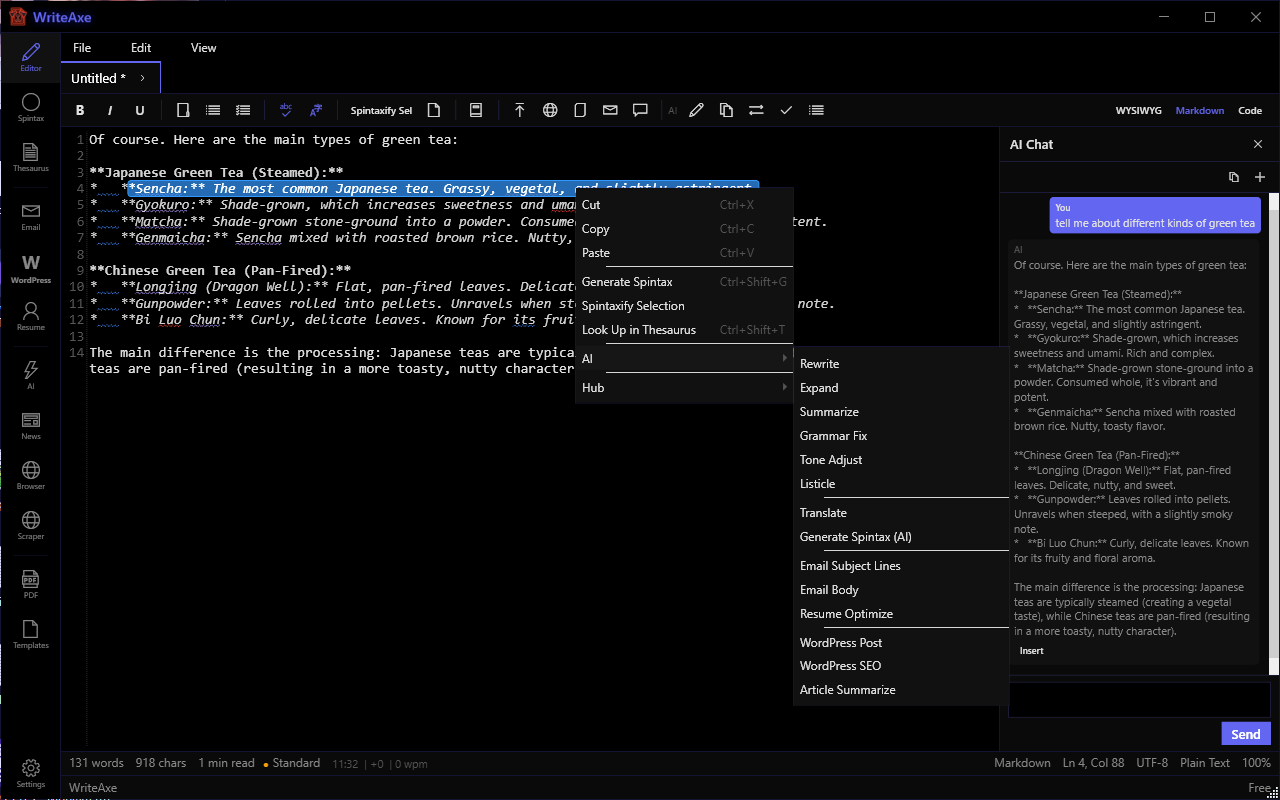Send the AI chat message
The height and width of the screenshot is (800, 1280).
coord(1245,733)
